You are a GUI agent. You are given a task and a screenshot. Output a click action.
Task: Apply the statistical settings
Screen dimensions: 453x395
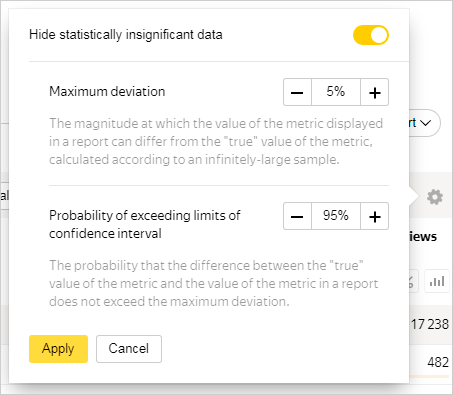58,349
